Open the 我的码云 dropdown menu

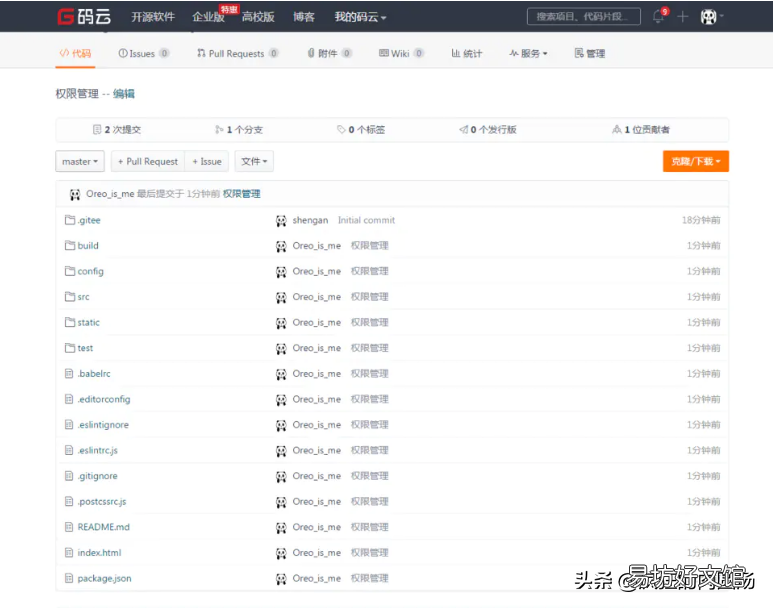(x=360, y=17)
